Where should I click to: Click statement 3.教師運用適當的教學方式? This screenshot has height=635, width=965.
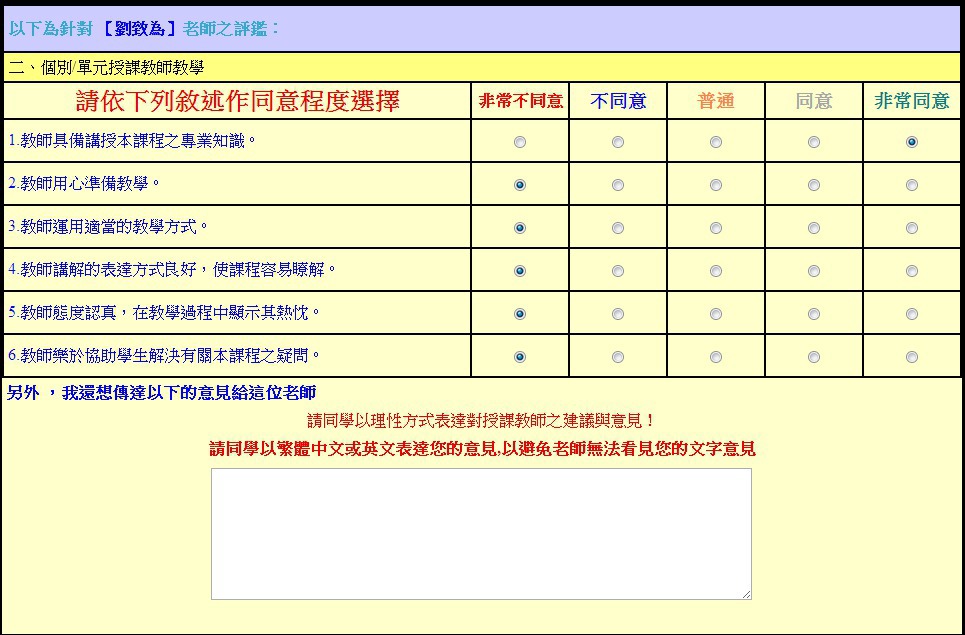tap(108, 227)
